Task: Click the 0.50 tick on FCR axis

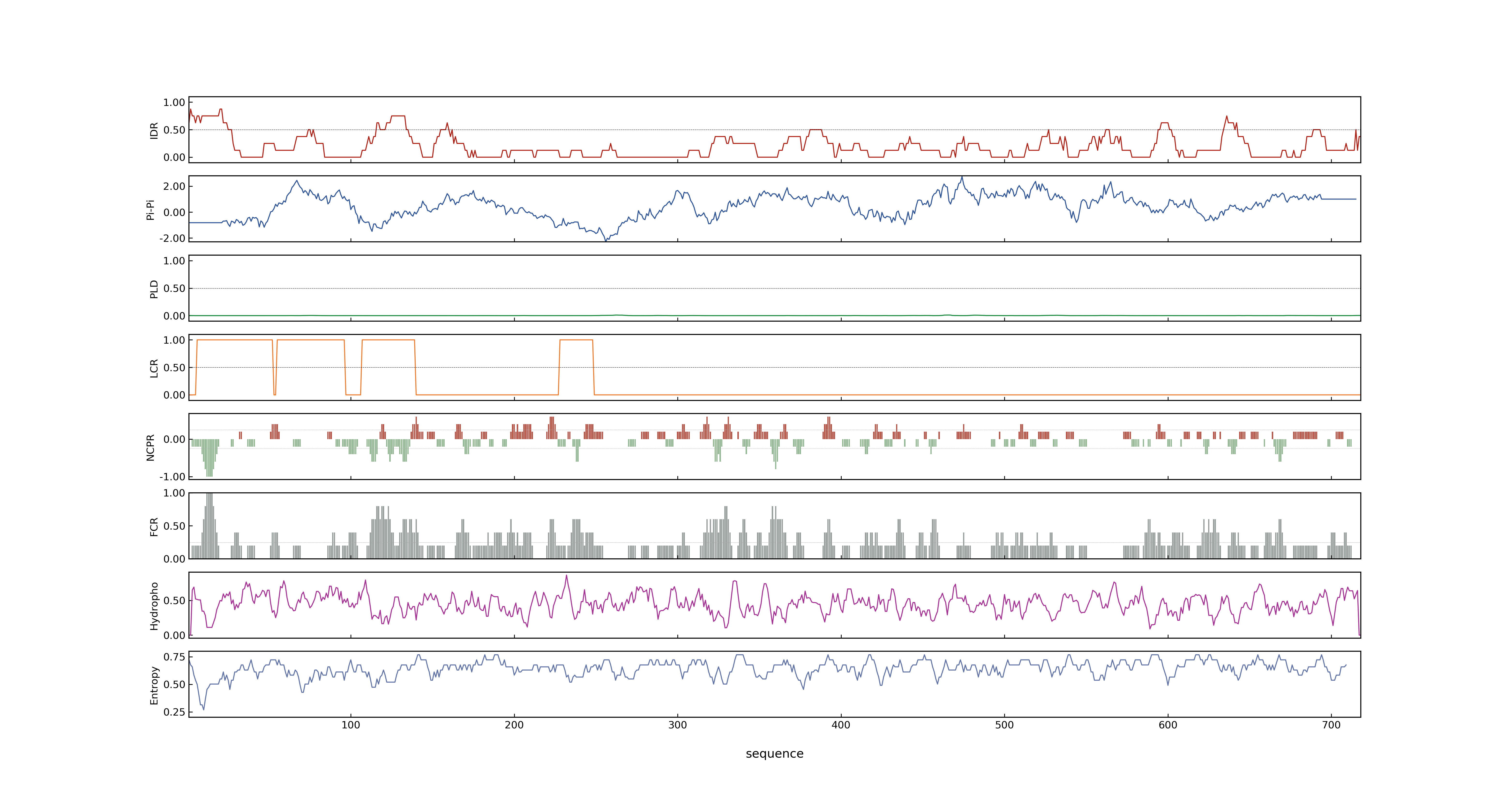Action: pyautogui.click(x=174, y=526)
